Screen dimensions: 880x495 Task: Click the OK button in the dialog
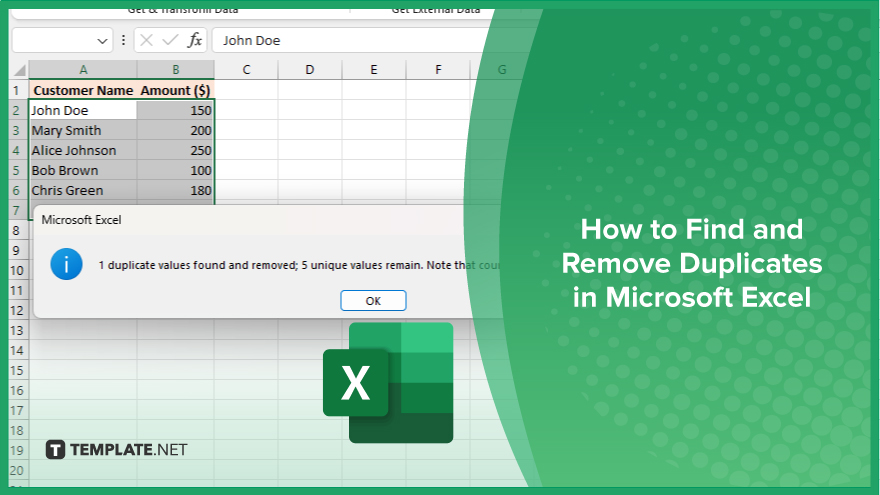pyautogui.click(x=373, y=301)
